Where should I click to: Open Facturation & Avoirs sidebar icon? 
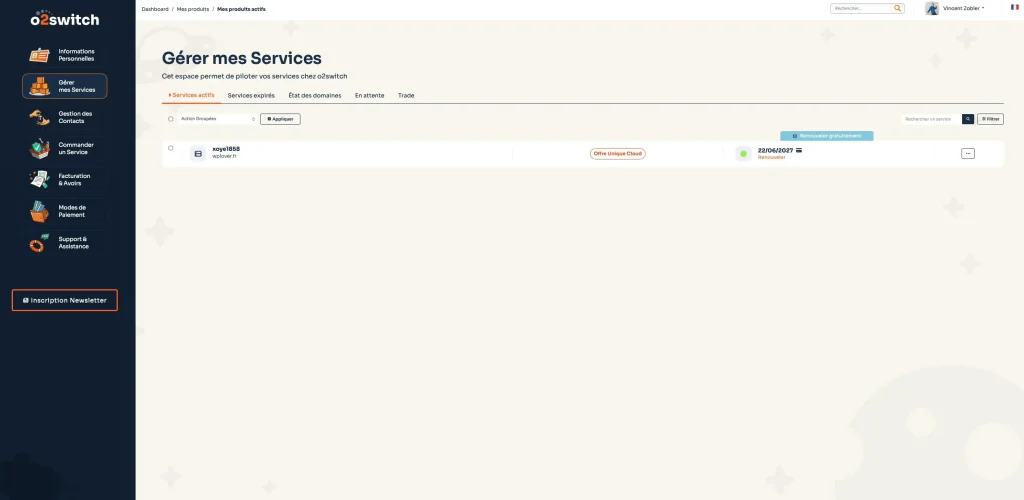tap(39, 180)
